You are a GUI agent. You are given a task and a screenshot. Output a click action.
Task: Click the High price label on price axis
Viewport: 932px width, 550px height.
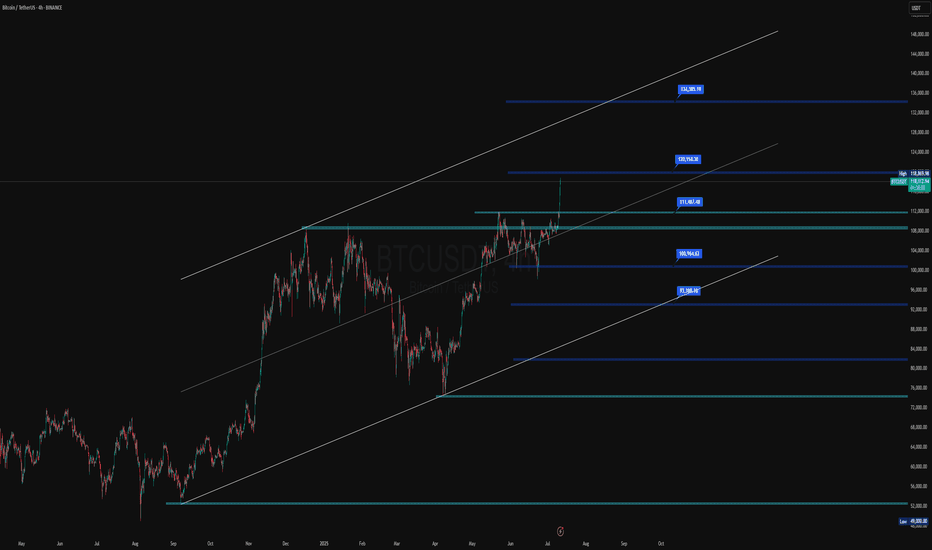click(x=914, y=174)
